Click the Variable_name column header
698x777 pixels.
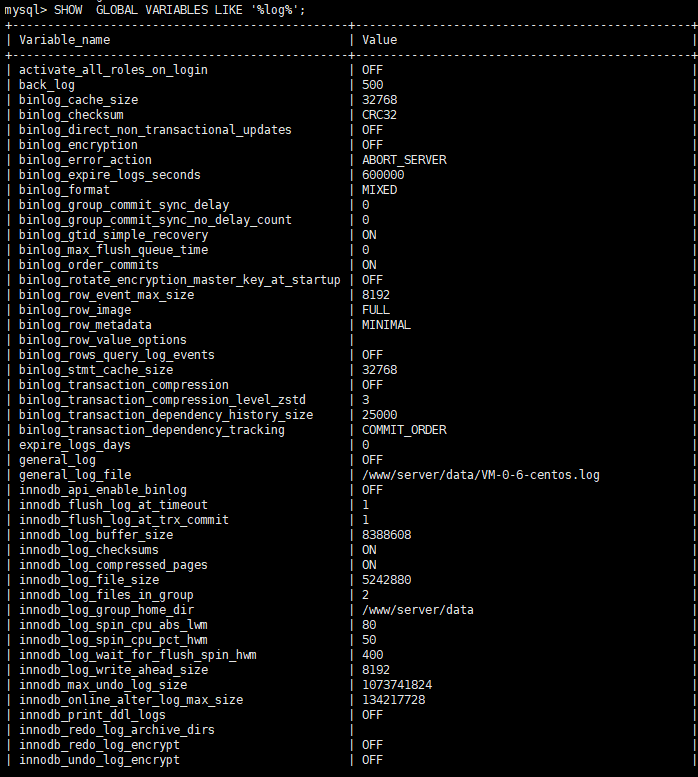(x=65, y=40)
